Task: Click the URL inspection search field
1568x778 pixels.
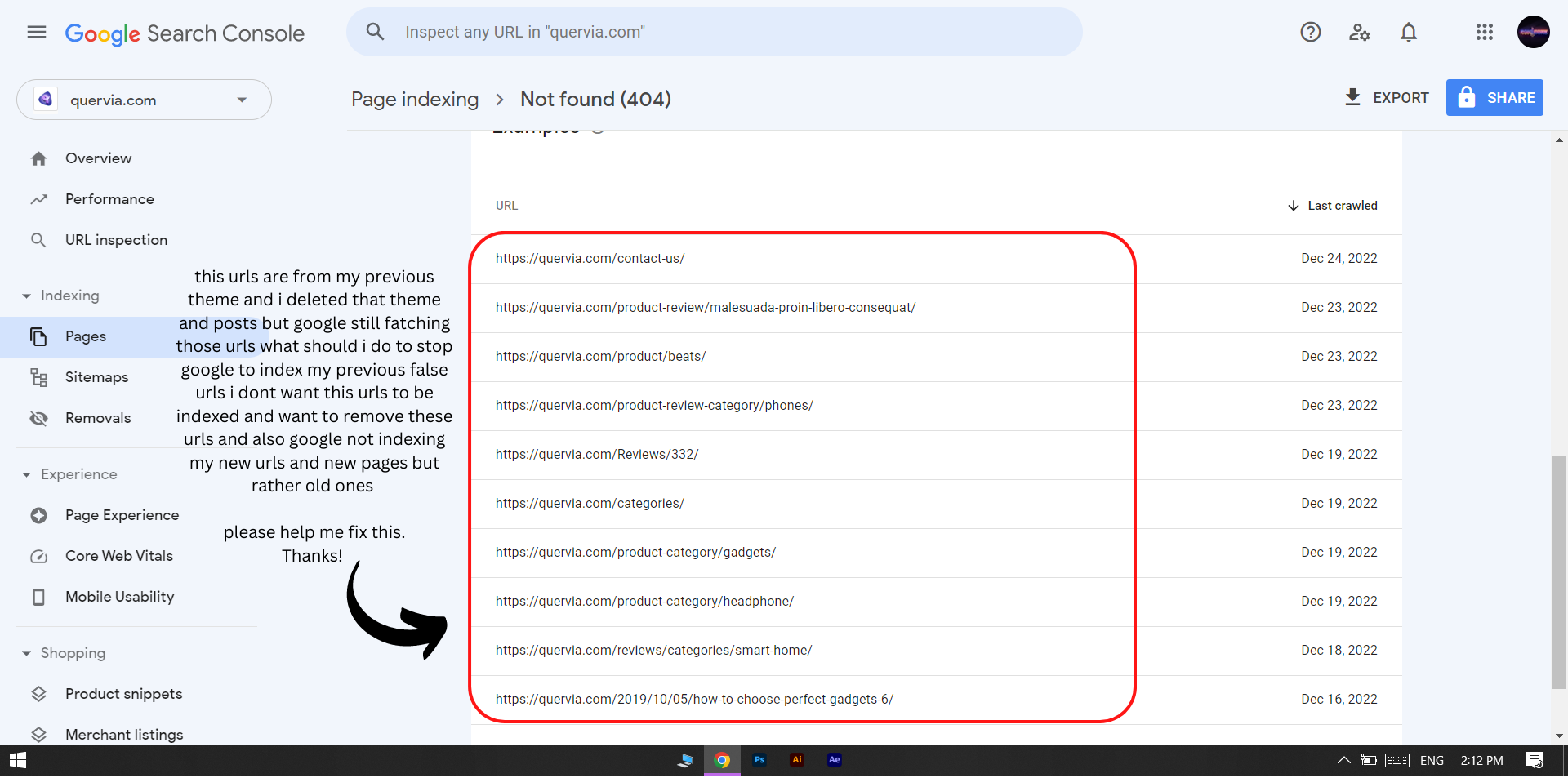Action: [715, 32]
